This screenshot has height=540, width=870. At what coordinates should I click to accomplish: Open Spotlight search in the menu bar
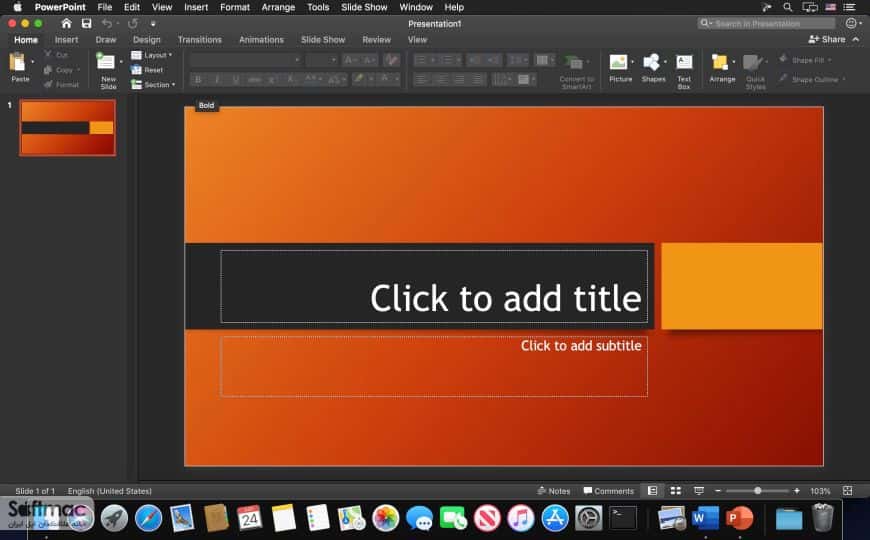pyautogui.click(x=787, y=7)
